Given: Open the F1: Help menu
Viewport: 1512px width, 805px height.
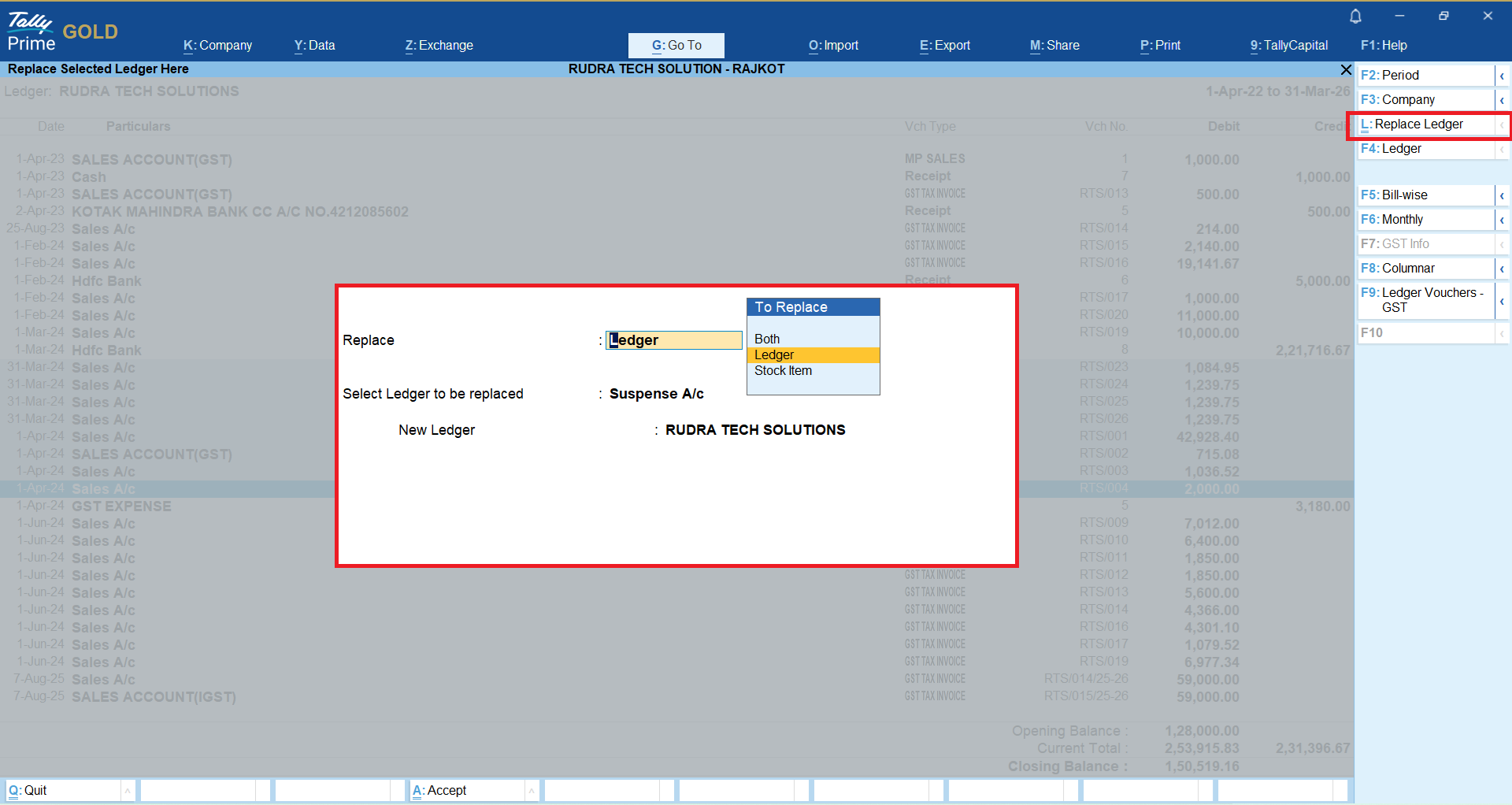Looking at the screenshot, I should point(1384,46).
